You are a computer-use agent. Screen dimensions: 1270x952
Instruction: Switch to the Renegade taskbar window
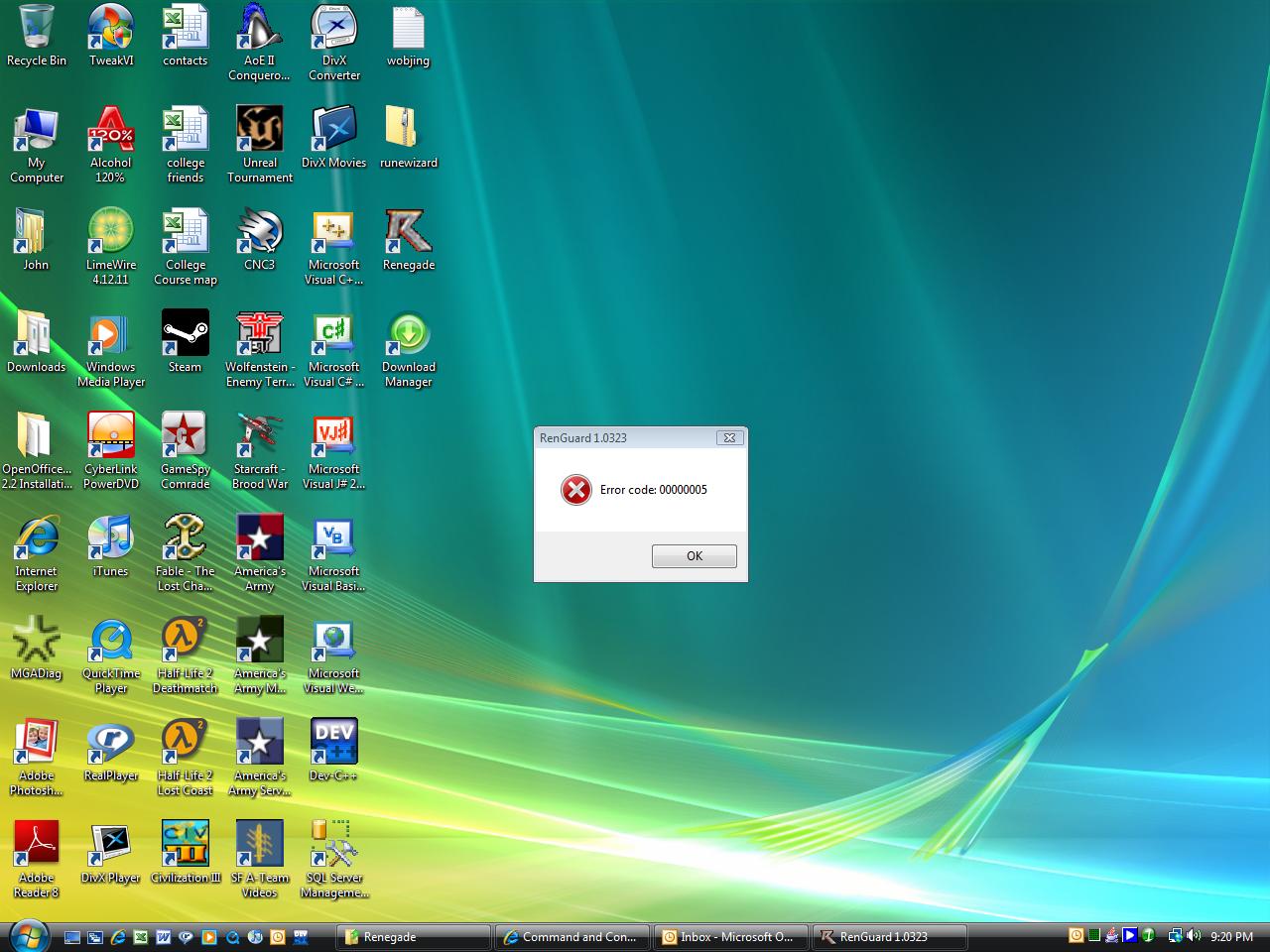coord(414,937)
